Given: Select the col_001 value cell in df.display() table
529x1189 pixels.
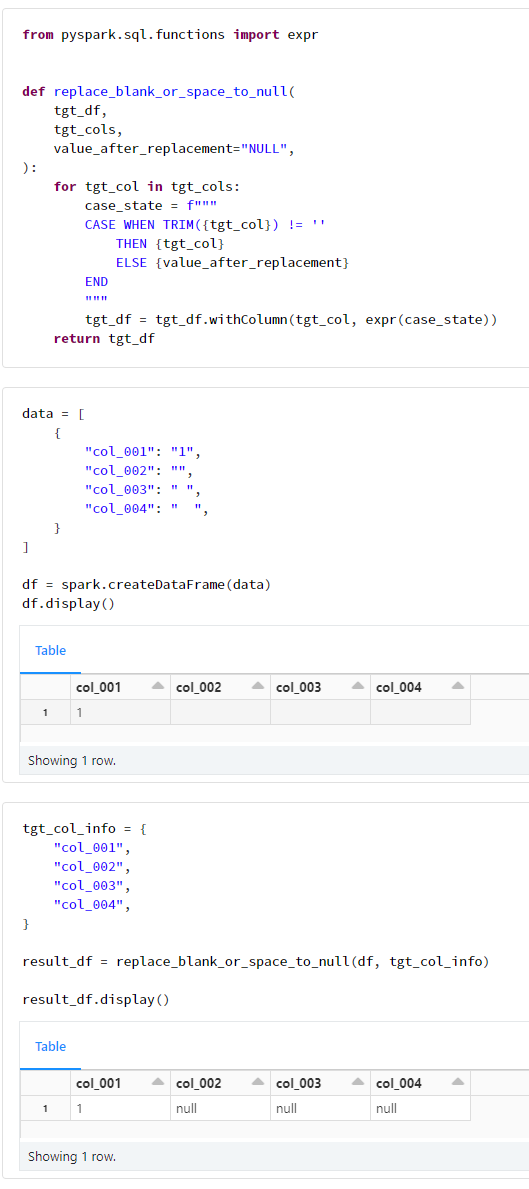Looking at the screenshot, I should pos(121,713).
